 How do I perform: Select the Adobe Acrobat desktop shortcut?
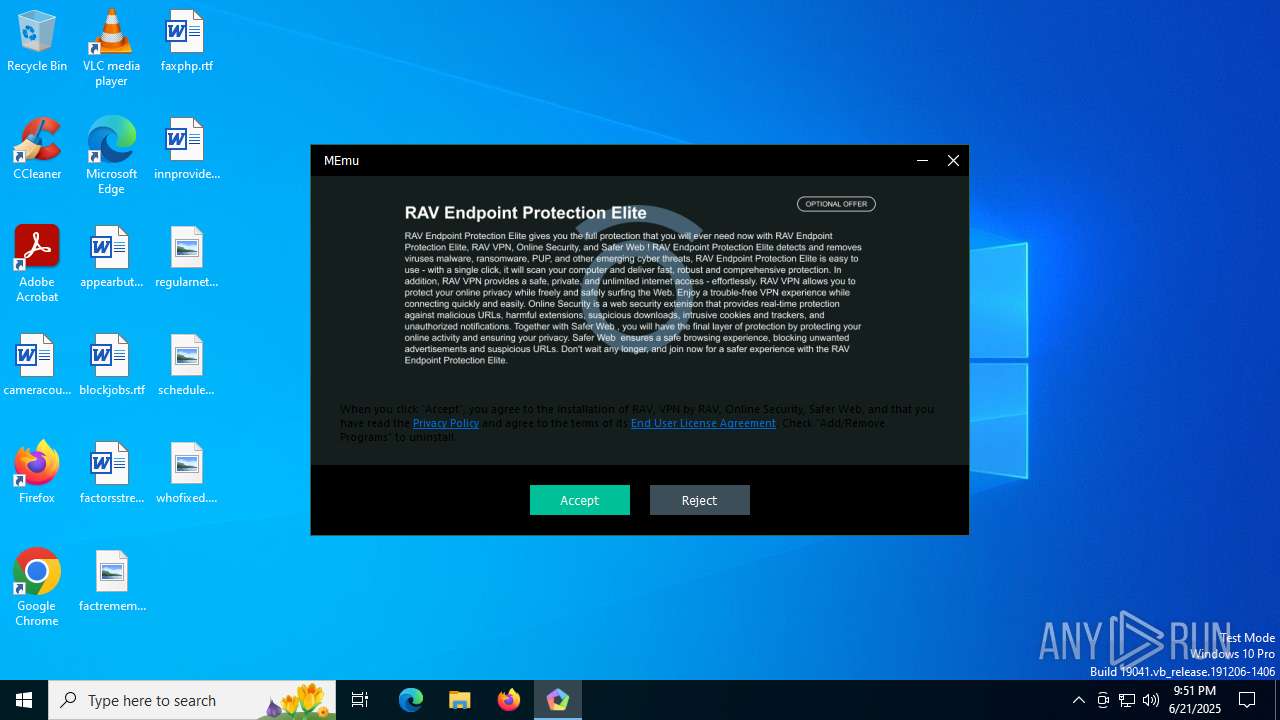pos(37,263)
